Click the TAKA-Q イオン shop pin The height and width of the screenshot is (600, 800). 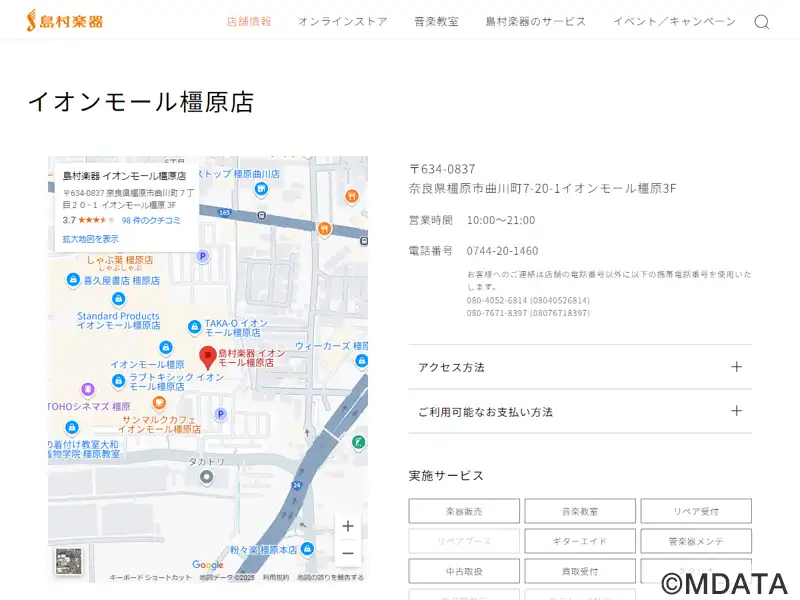194,327
